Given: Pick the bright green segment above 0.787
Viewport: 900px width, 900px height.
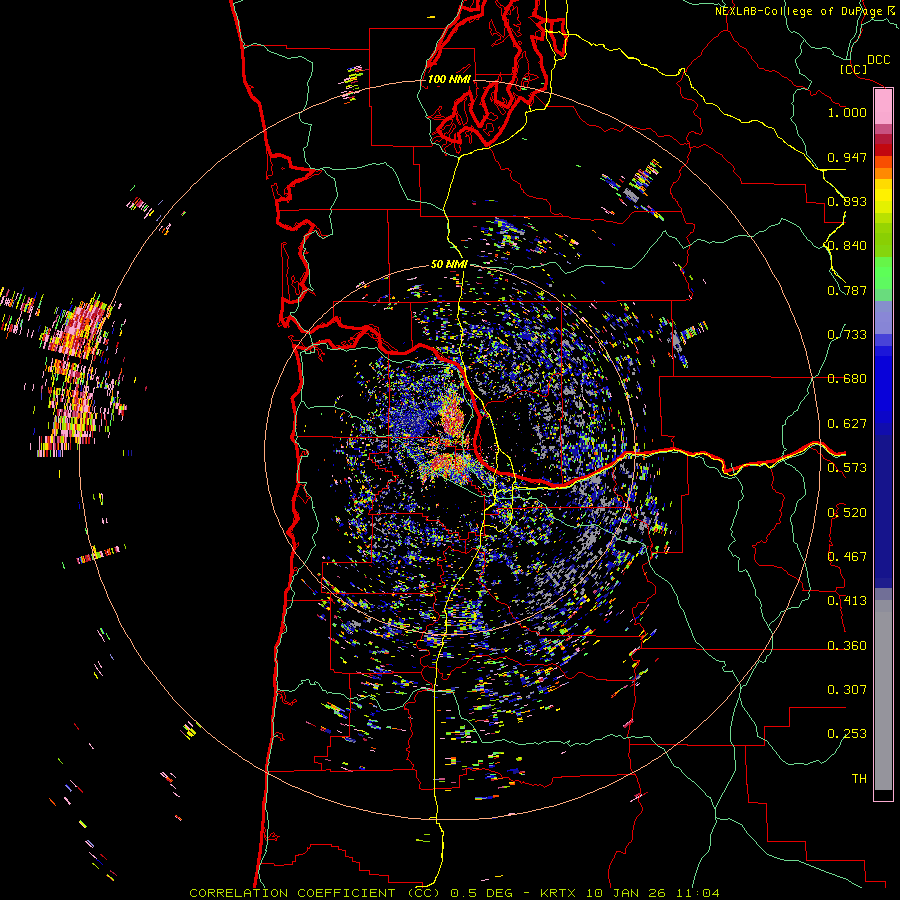Looking at the screenshot, I should point(883,273).
